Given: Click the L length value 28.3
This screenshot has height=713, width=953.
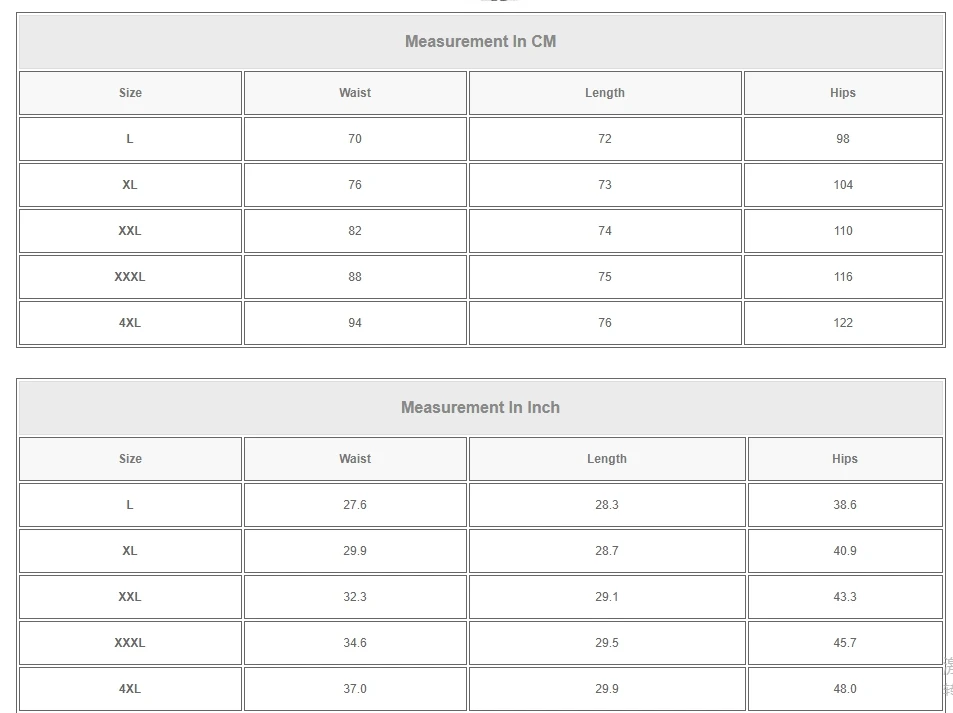Looking at the screenshot, I should (607, 505).
